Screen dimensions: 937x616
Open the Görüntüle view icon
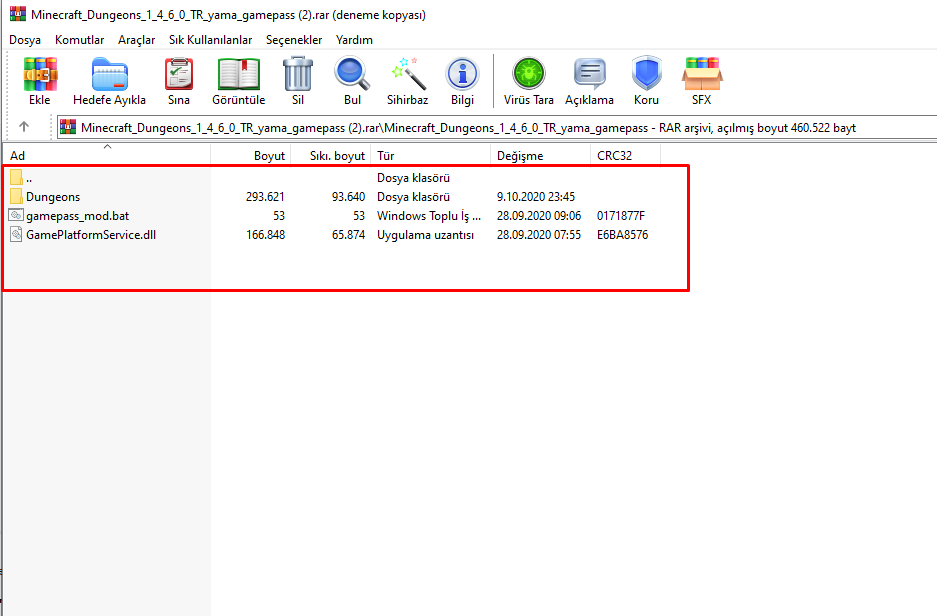pyautogui.click(x=238, y=74)
